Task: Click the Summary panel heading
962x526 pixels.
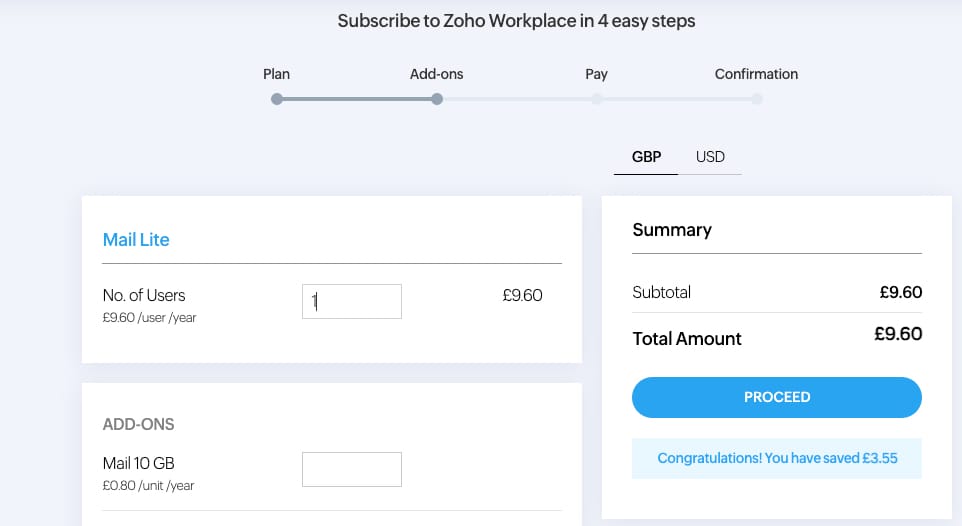Action: (672, 230)
